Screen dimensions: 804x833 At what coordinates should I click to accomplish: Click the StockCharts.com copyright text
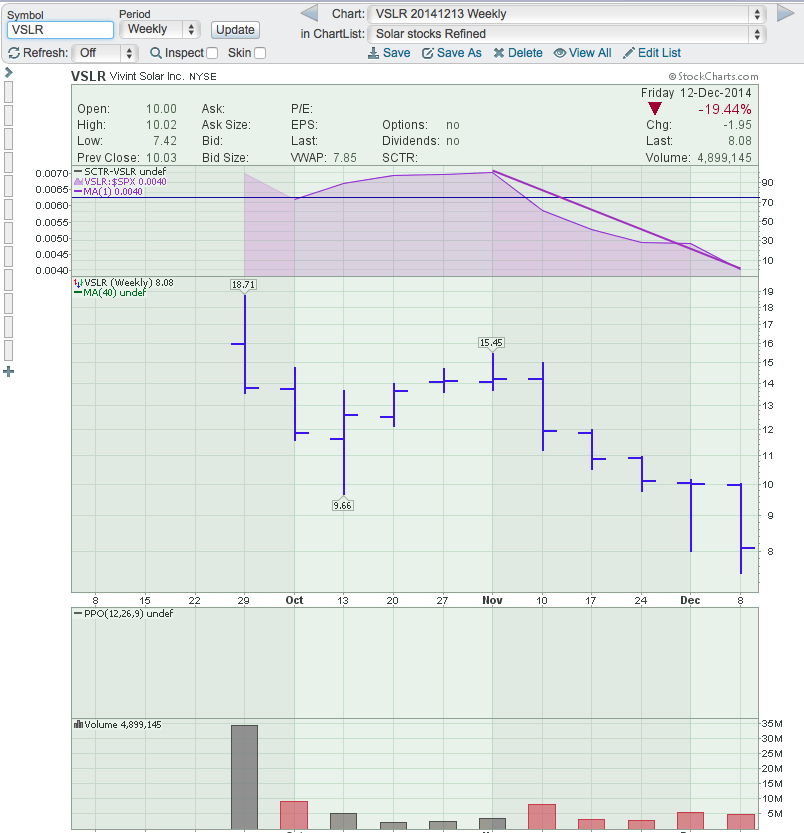[713, 76]
